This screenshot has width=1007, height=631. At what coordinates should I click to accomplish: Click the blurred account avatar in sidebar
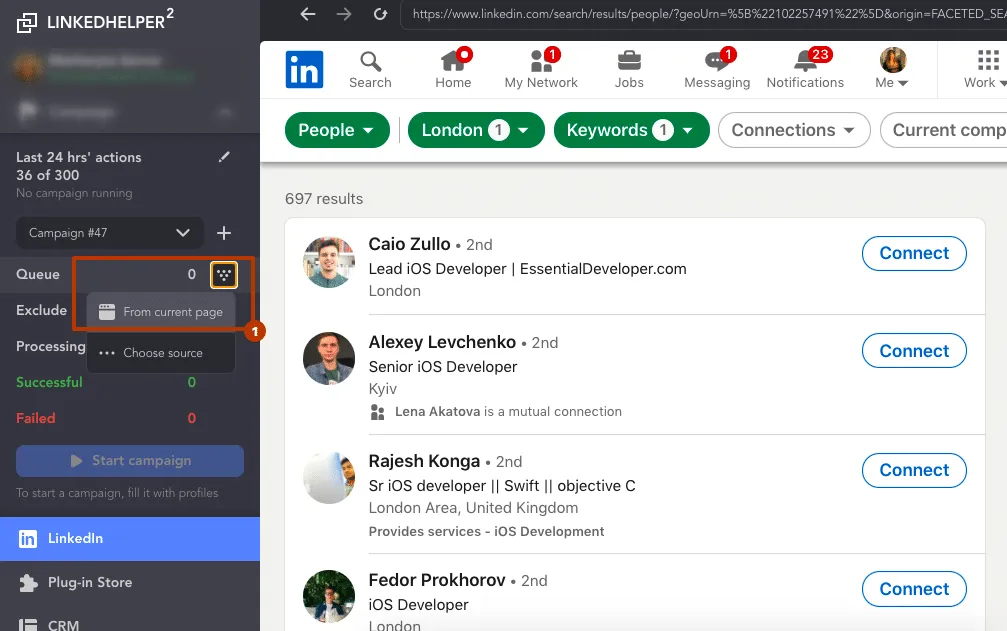(x=28, y=67)
